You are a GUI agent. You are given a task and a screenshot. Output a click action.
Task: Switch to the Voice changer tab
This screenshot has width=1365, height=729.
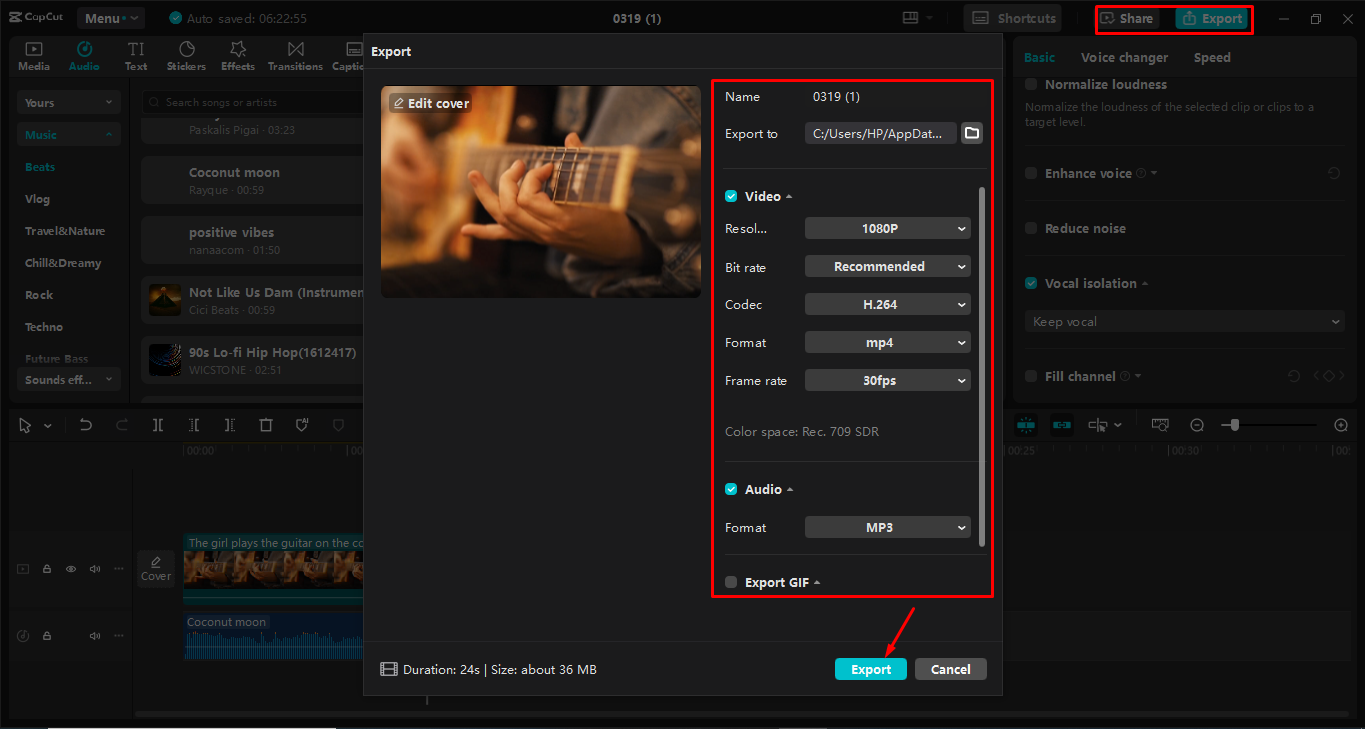tap(1125, 57)
